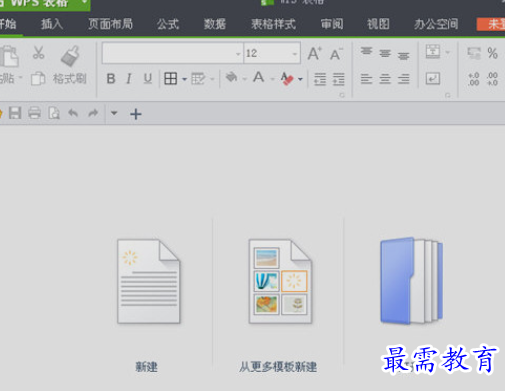
Task: Align text to top
Action: 366,51
